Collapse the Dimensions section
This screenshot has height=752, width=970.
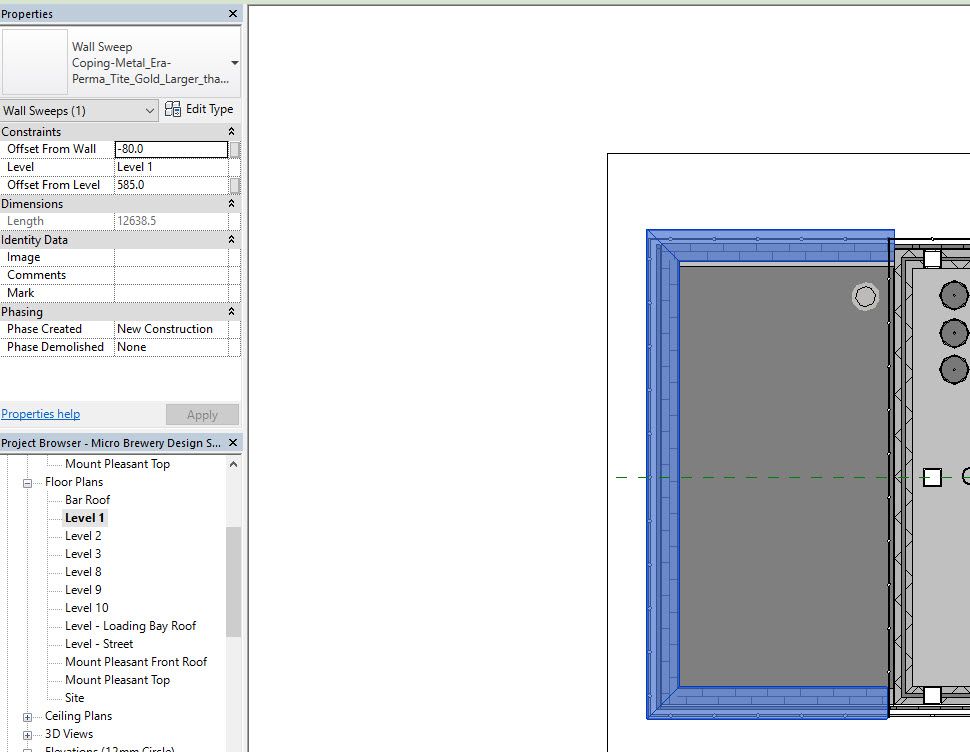(x=231, y=203)
